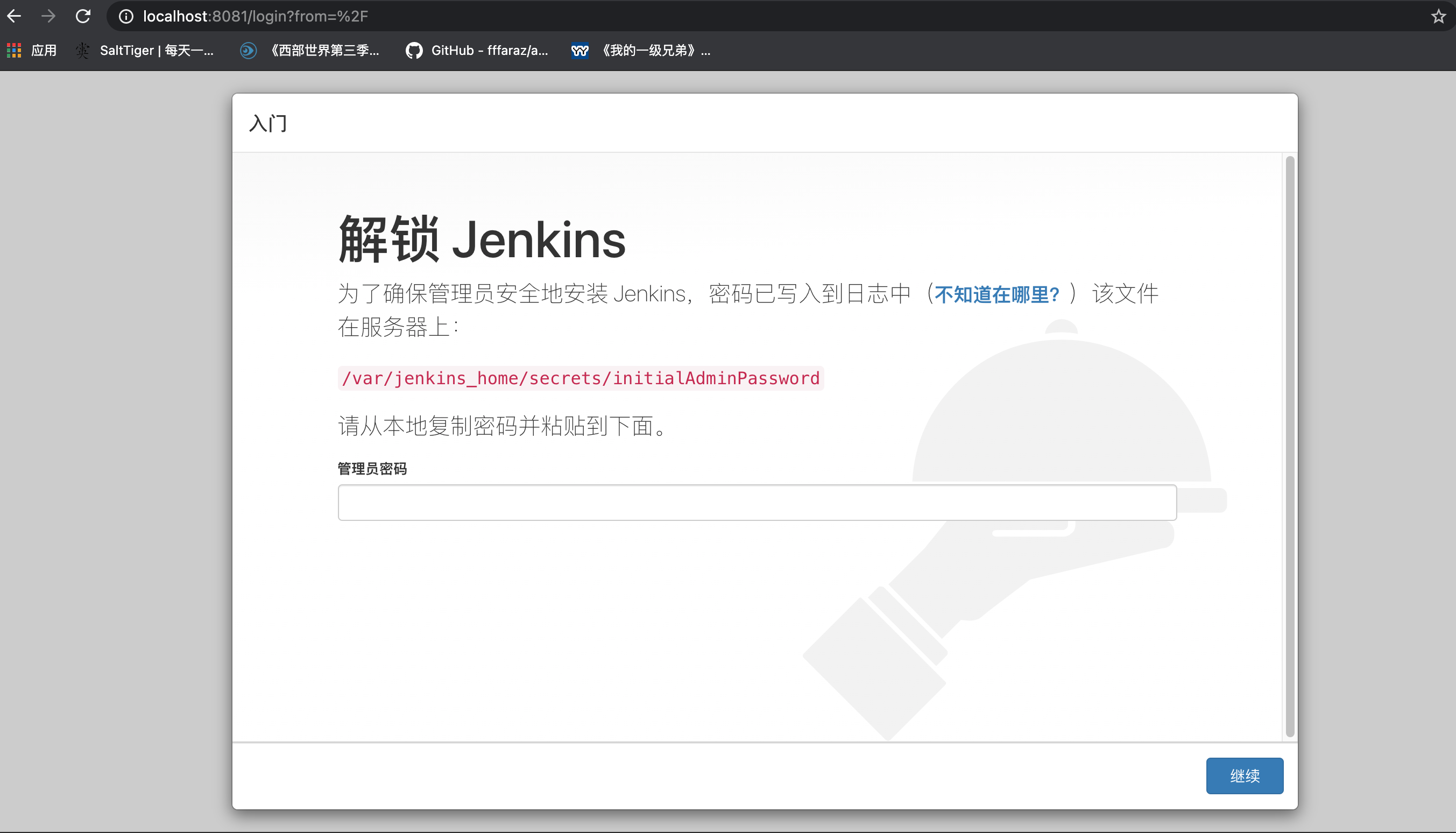Open the 应用 apps grid shortcut
The height and width of the screenshot is (833, 1456).
coord(32,51)
